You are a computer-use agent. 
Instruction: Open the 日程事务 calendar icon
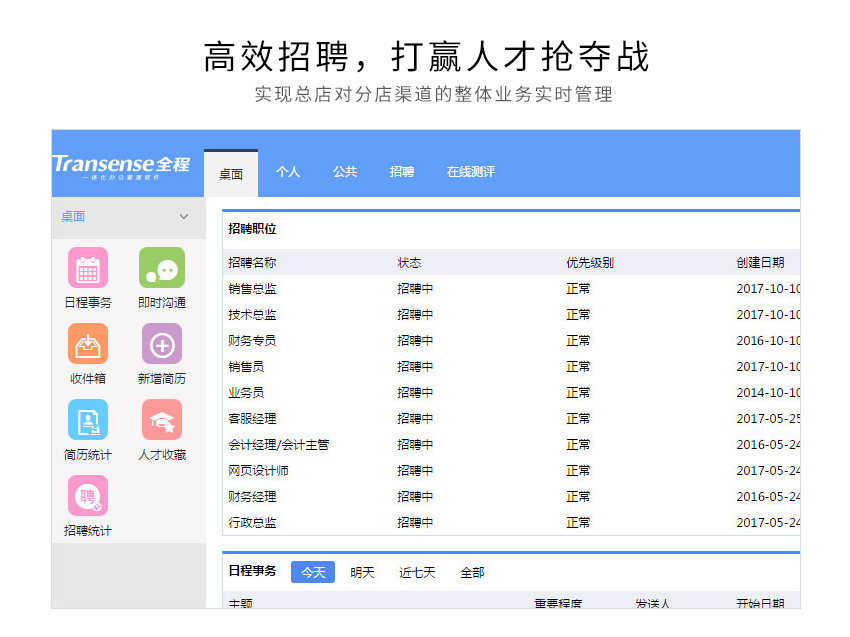coord(88,268)
